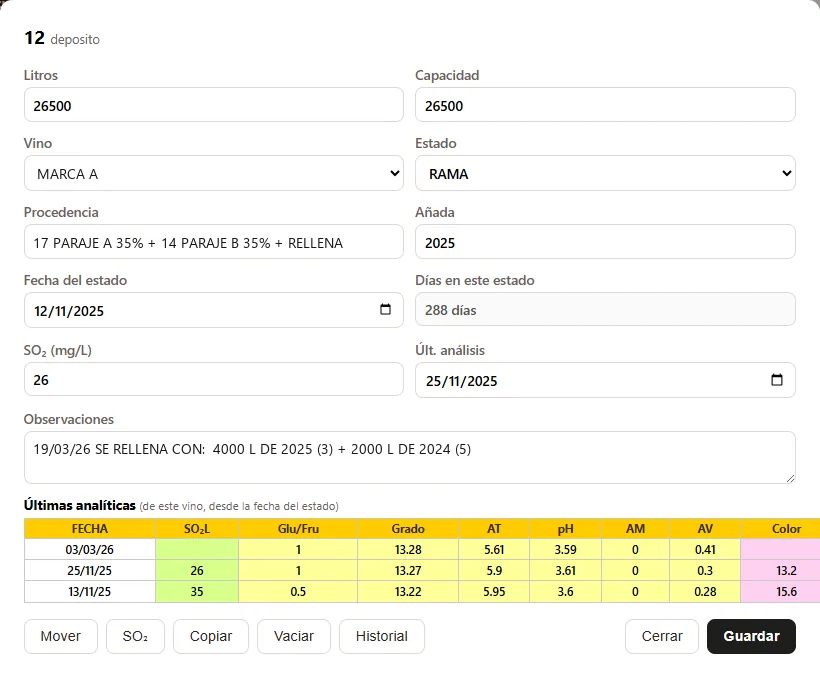Close the dialog with Cerrar
This screenshot has width=820, height=678.
(662, 636)
